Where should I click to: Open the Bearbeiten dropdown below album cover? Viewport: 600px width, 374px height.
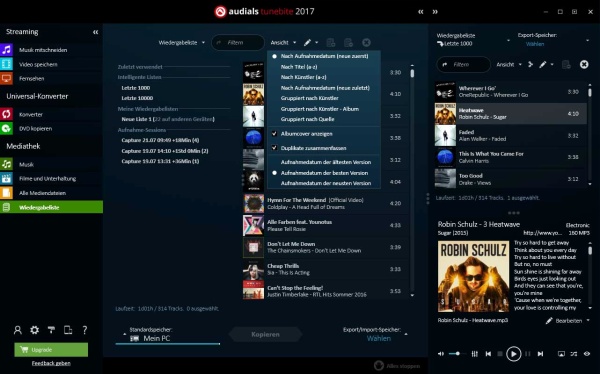pos(568,320)
